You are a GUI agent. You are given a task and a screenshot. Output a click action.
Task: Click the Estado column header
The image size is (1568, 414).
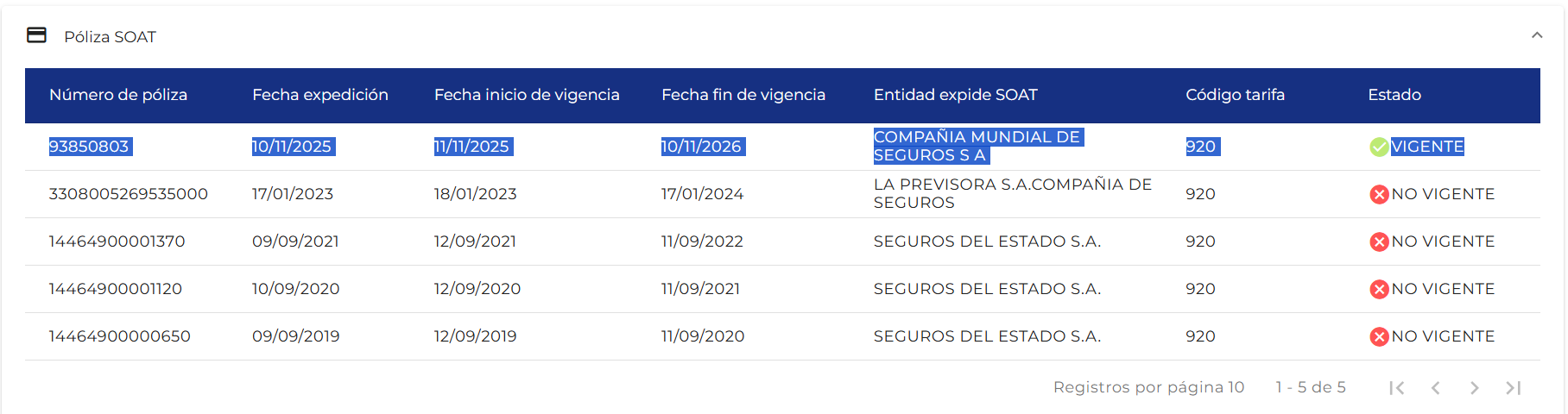tap(1394, 95)
